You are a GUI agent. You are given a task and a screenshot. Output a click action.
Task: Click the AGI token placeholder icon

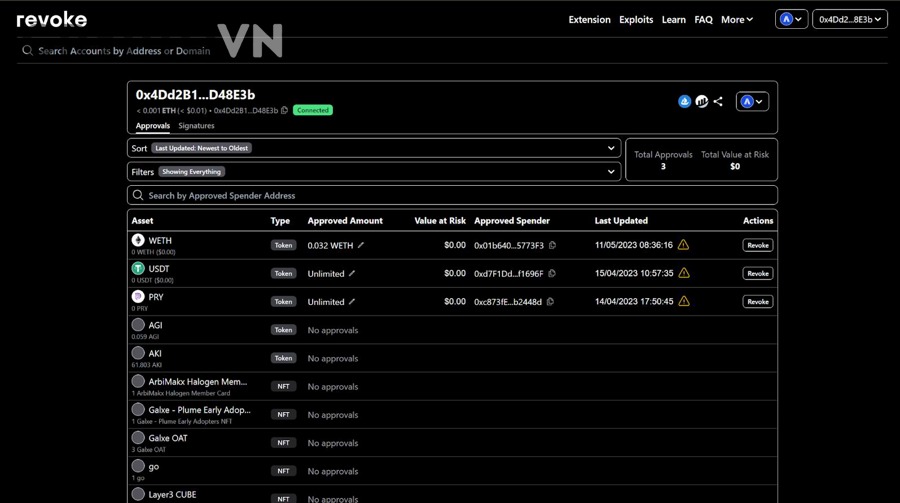click(x=138, y=324)
